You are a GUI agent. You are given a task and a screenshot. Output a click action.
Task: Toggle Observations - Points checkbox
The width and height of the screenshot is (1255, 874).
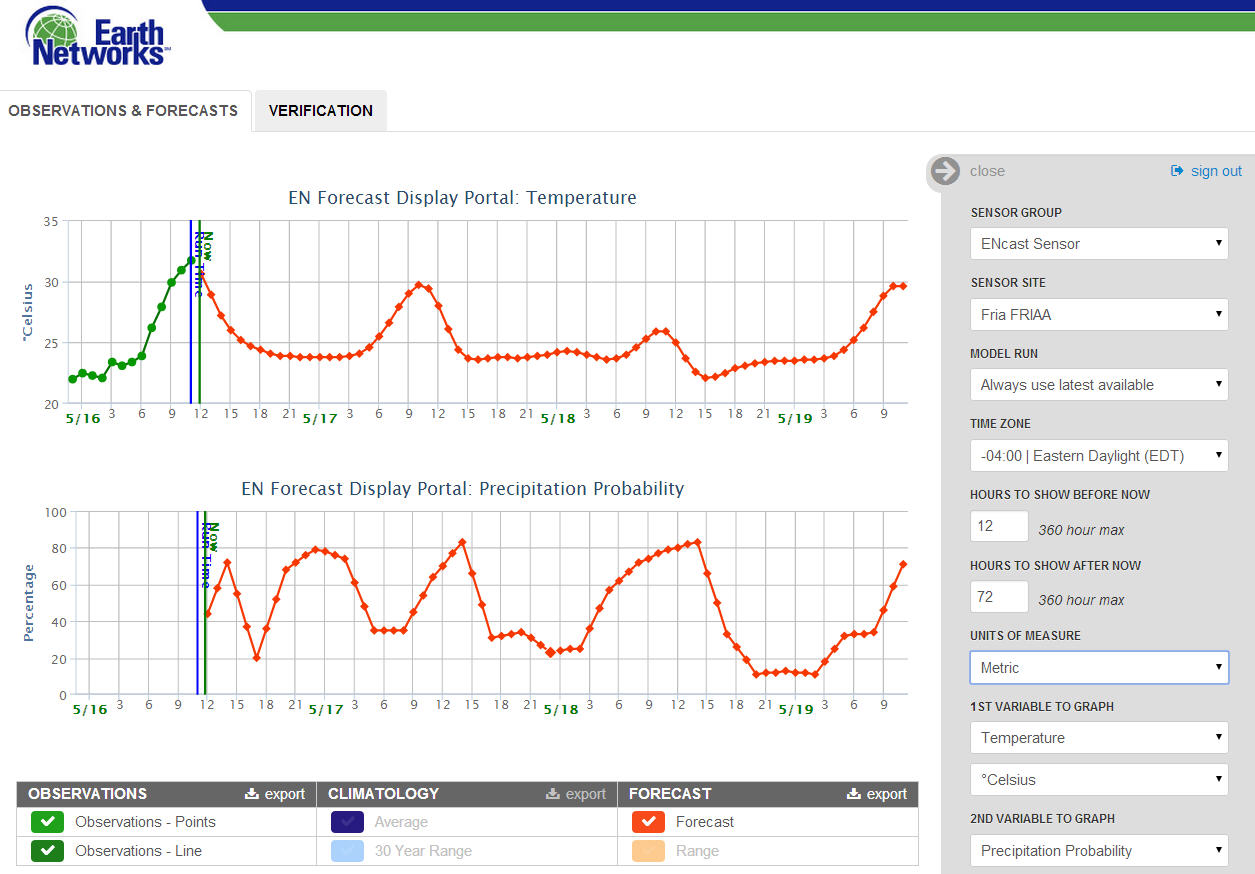47,822
